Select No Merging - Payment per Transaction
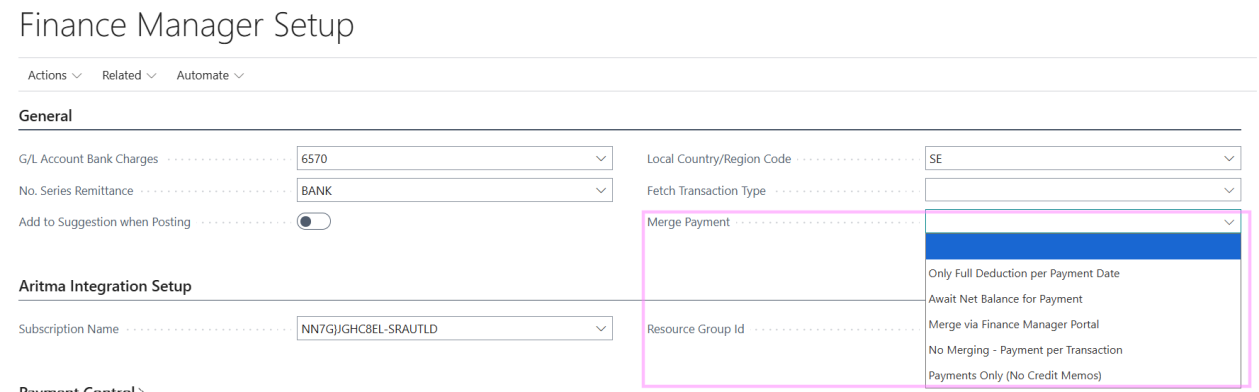This screenshot has height=392, width=1259. coord(1083,350)
